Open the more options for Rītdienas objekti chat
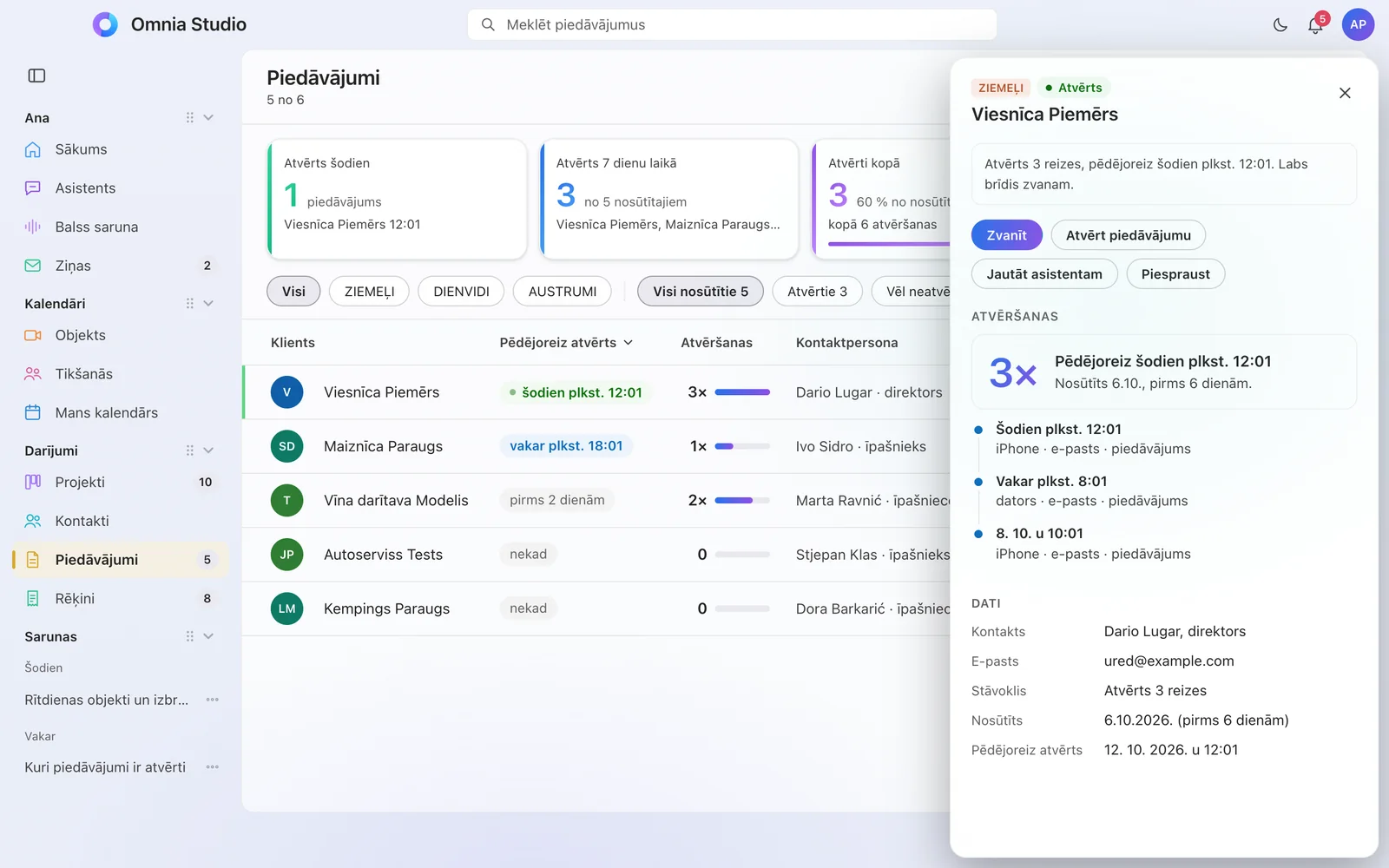The width and height of the screenshot is (1389, 868). 213,700
